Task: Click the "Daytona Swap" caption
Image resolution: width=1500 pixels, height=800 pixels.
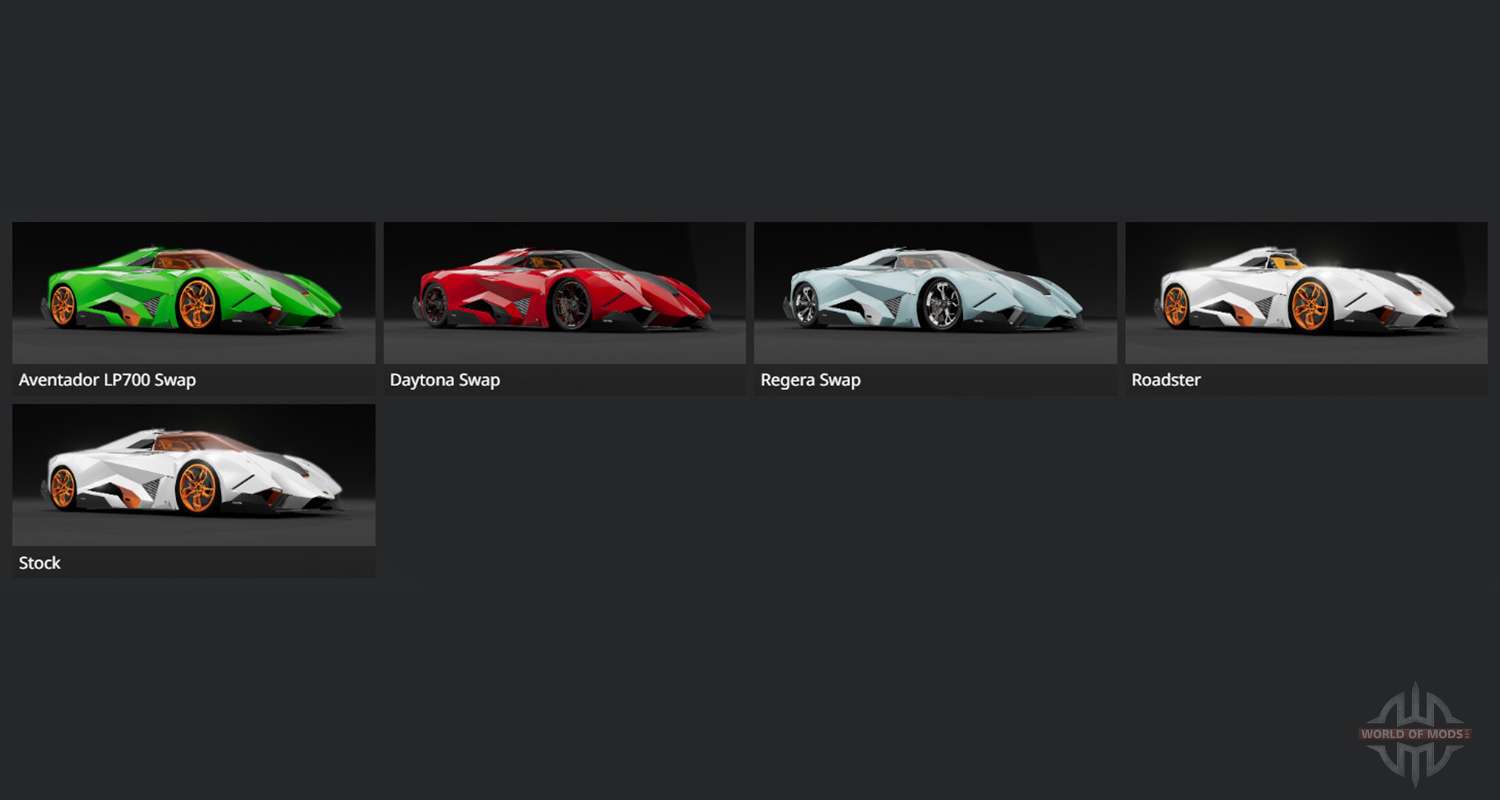Action: pyautogui.click(x=445, y=380)
